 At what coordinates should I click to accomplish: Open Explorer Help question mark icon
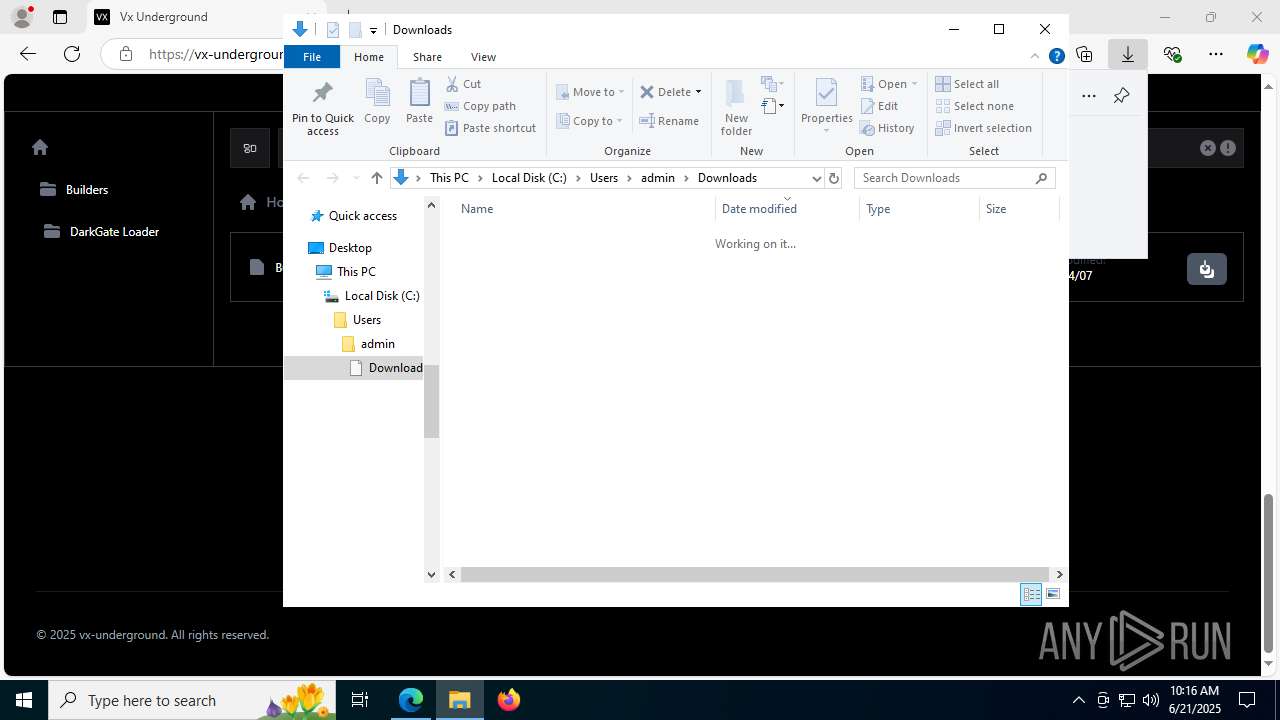[1056, 57]
